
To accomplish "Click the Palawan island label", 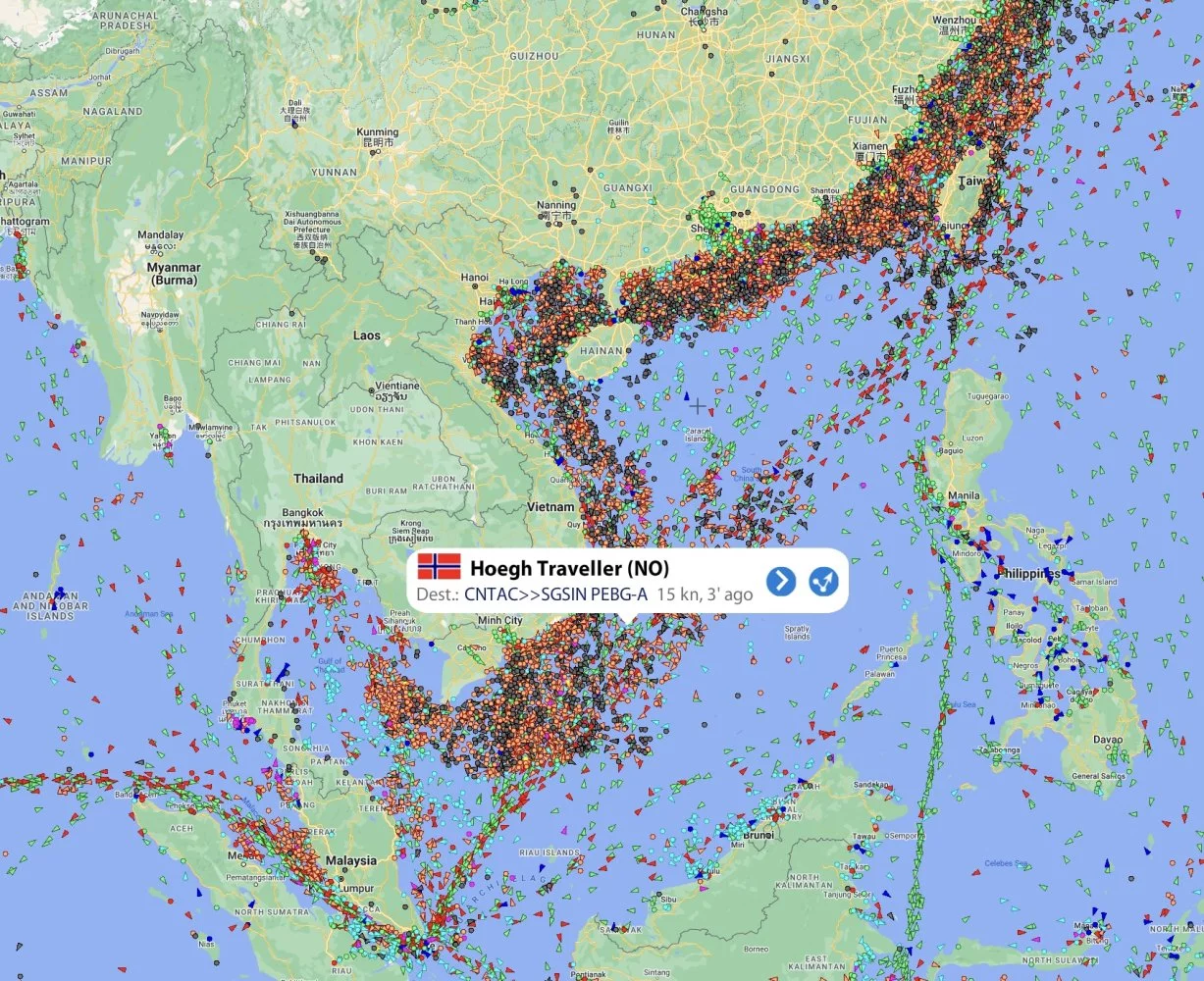I will tap(877, 674).
